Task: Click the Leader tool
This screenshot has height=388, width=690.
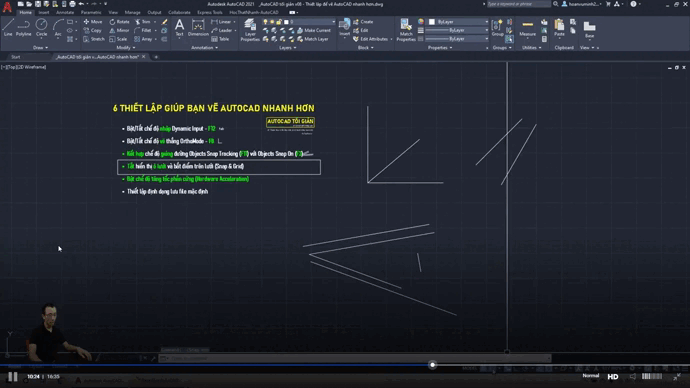Action: pyautogui.click(x=222, y=30)
